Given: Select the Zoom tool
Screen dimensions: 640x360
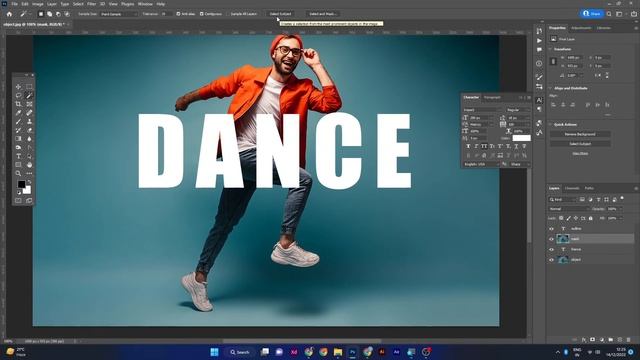Looking at the screenshot, I should pyautogui.click(x=18, y=173).
